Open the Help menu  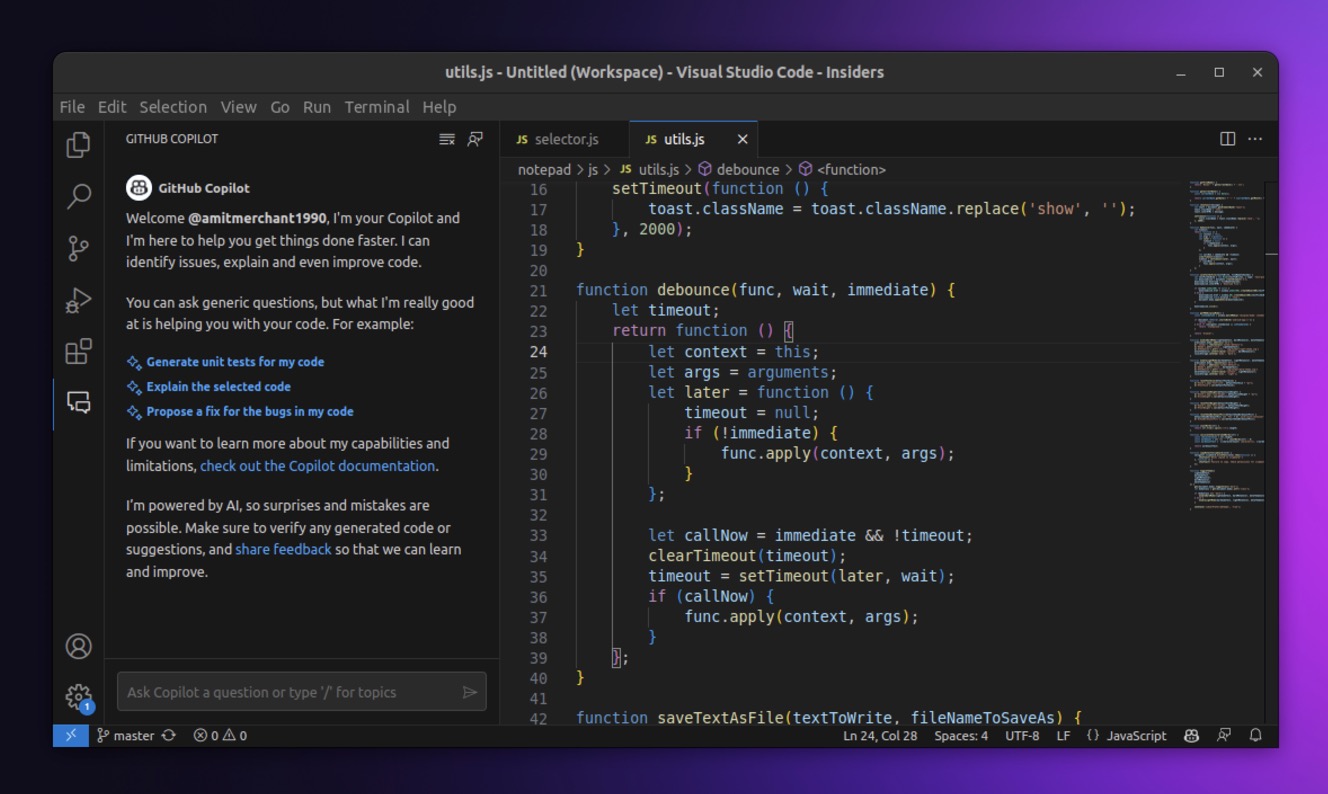(439, 107)
